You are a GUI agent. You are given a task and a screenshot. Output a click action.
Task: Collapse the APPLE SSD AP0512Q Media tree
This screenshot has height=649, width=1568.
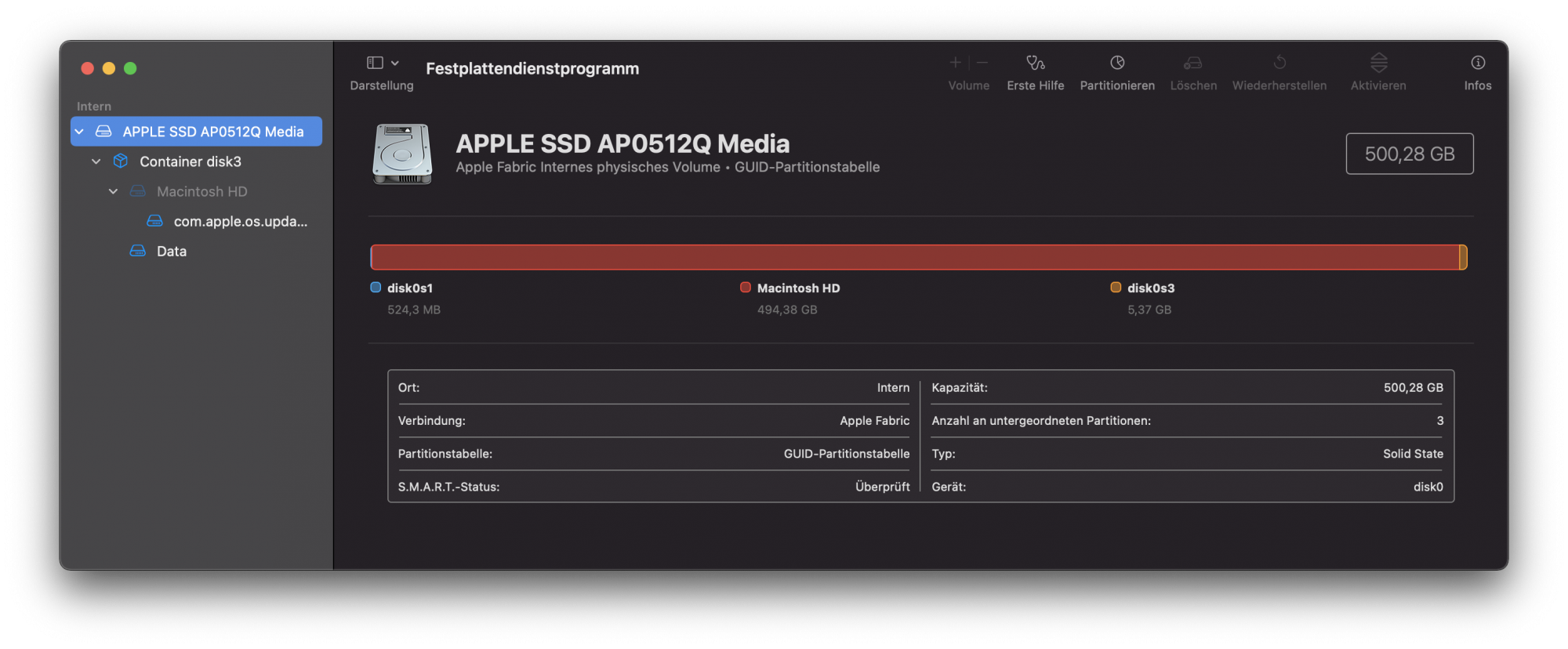[x=79, y=132]
